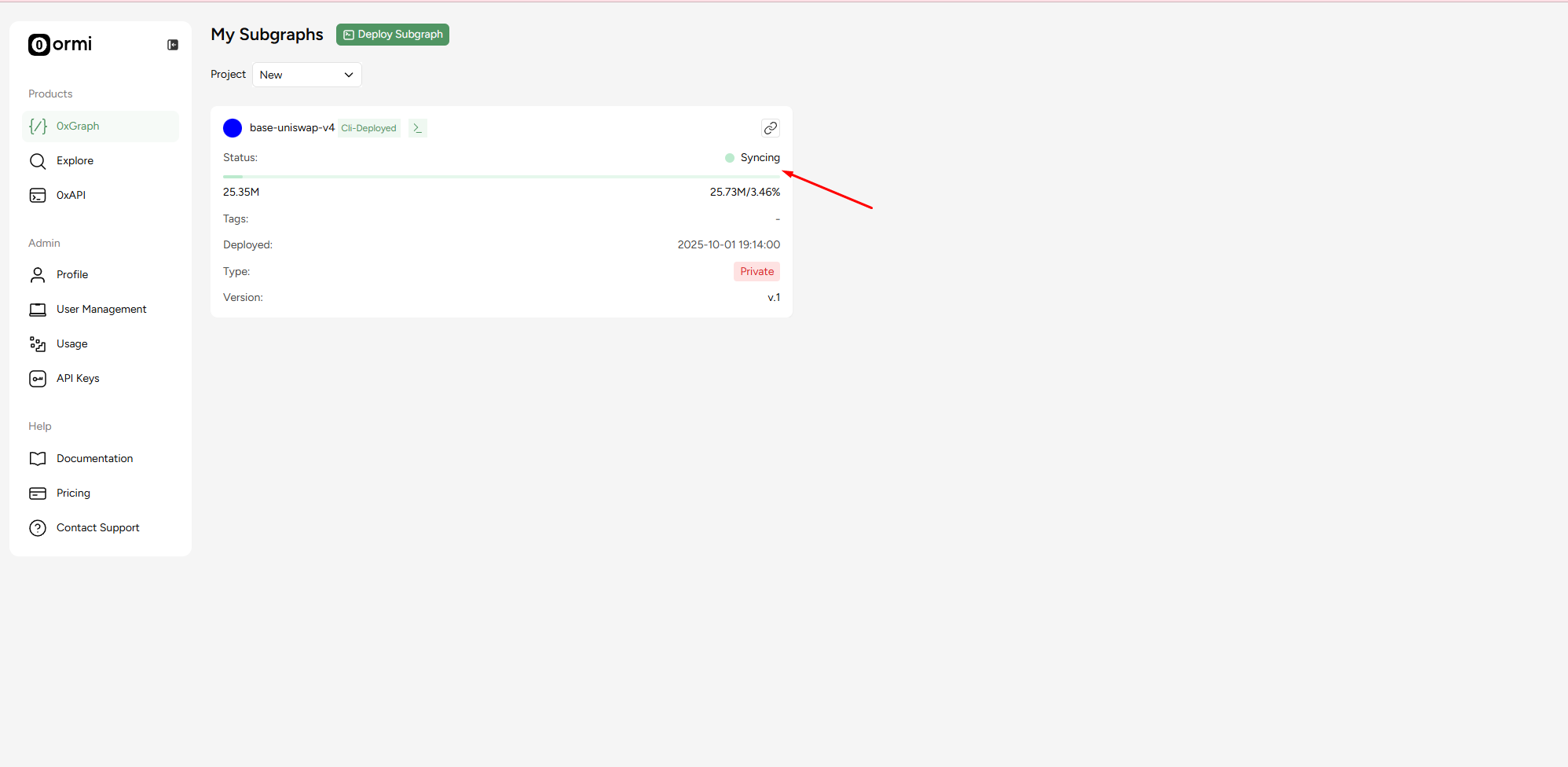1568x767 pixels.
Task: Click the API Keys key icon
Action: (38, 379)
